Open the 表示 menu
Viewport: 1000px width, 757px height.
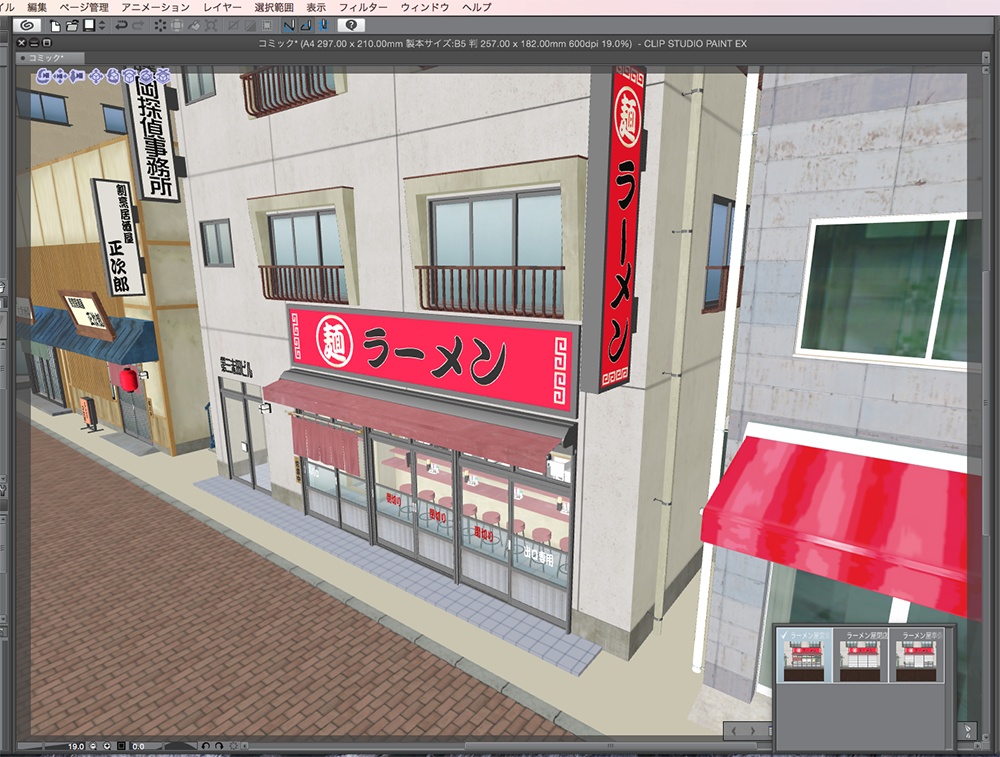click(x=318, y=6)
